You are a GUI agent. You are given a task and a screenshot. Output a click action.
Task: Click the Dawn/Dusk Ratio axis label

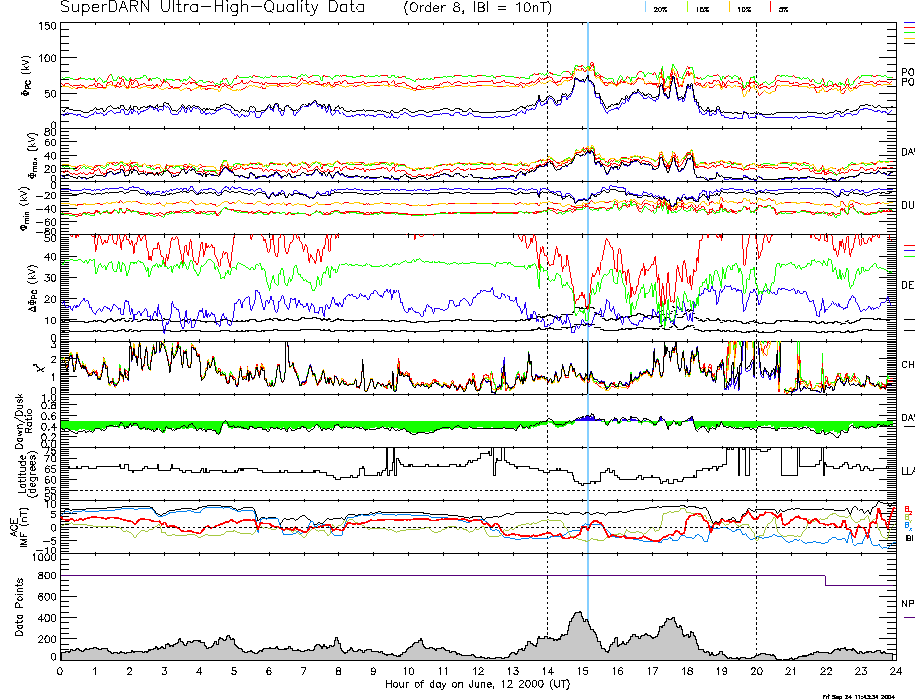21,420
